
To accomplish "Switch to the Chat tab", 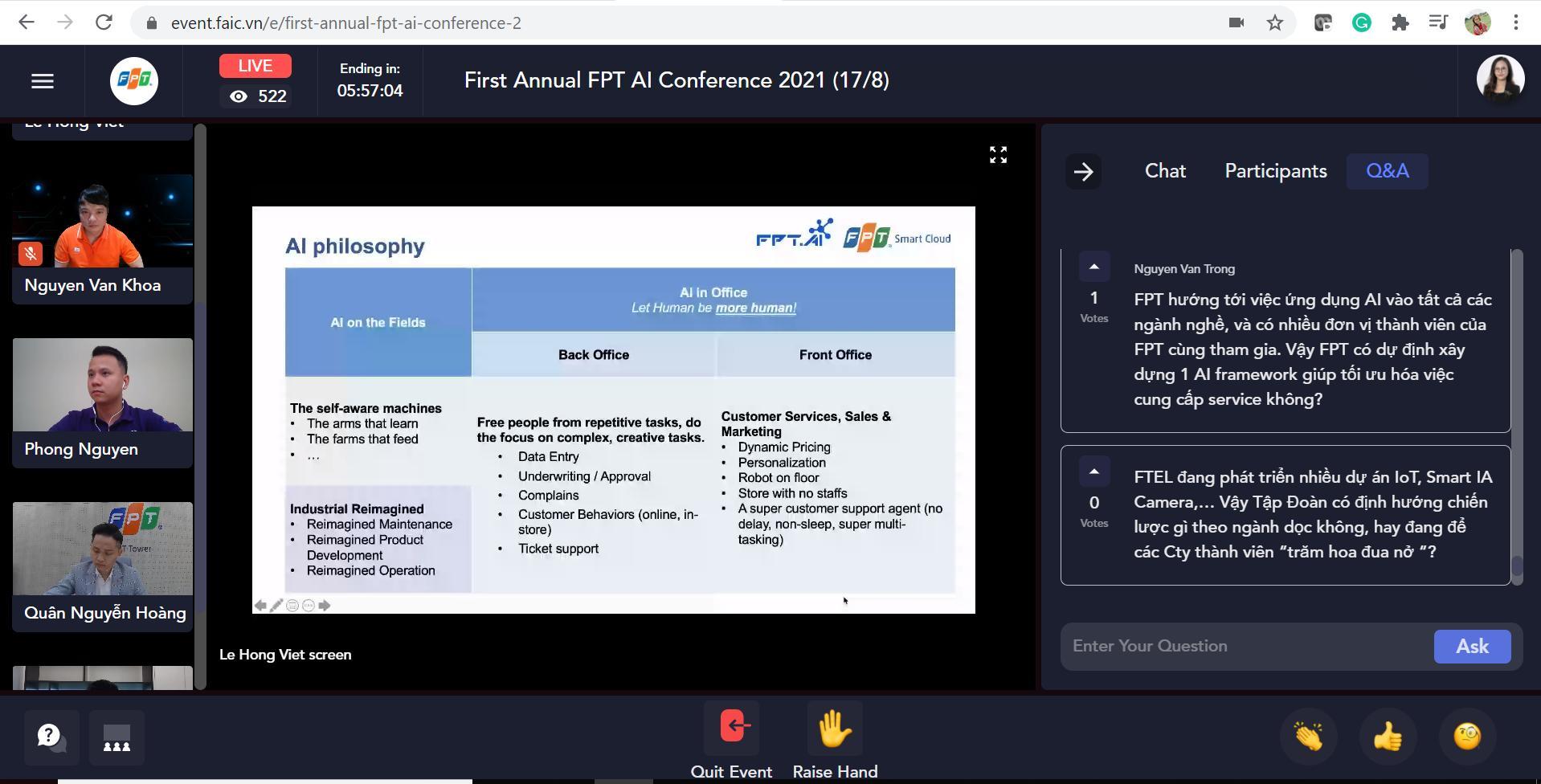I will click(x=1165, y=171).
